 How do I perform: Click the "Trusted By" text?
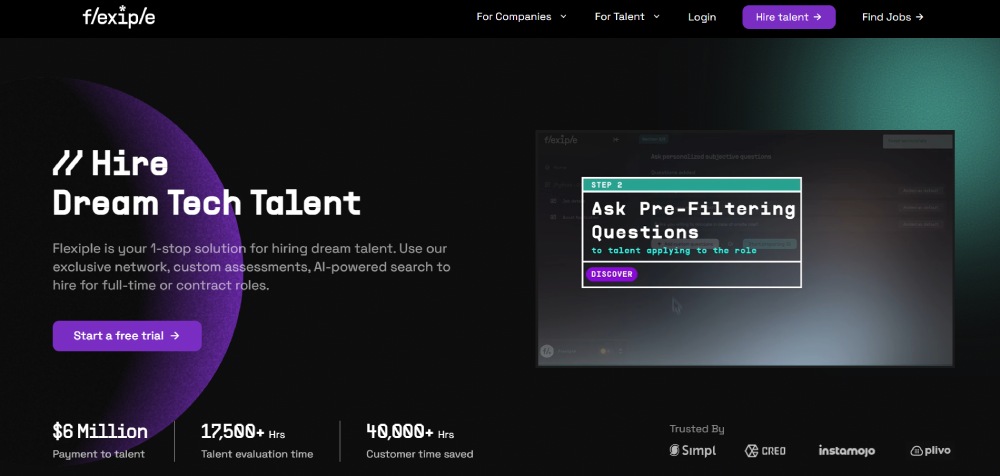(696, 429)
